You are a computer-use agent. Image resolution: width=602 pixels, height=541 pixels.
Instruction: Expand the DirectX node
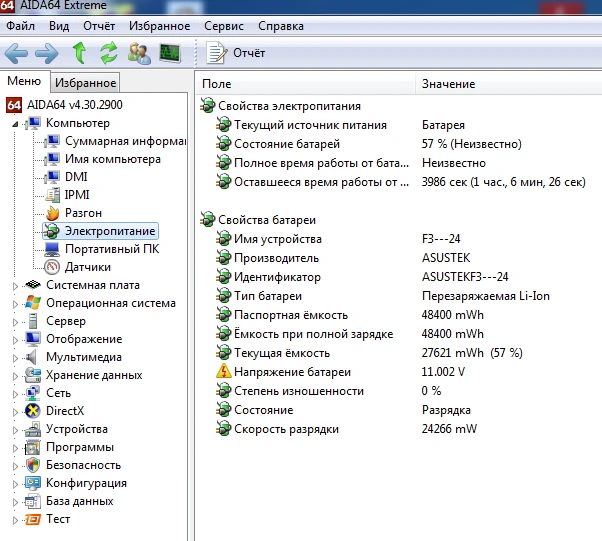point(15,412)
